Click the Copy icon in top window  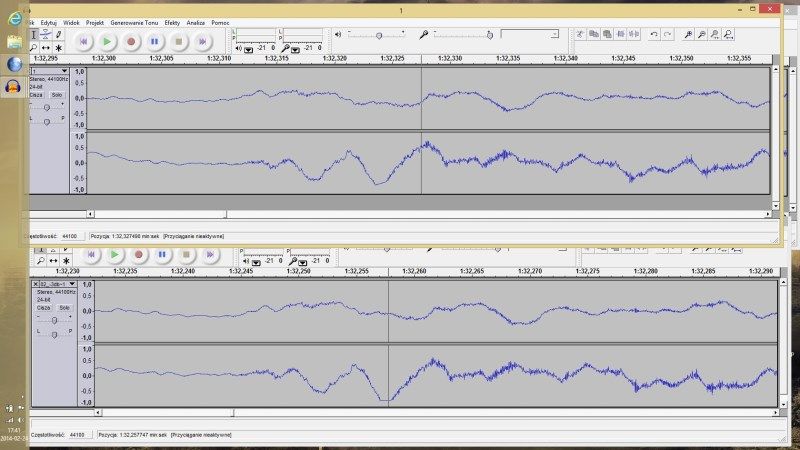[594, 34]
